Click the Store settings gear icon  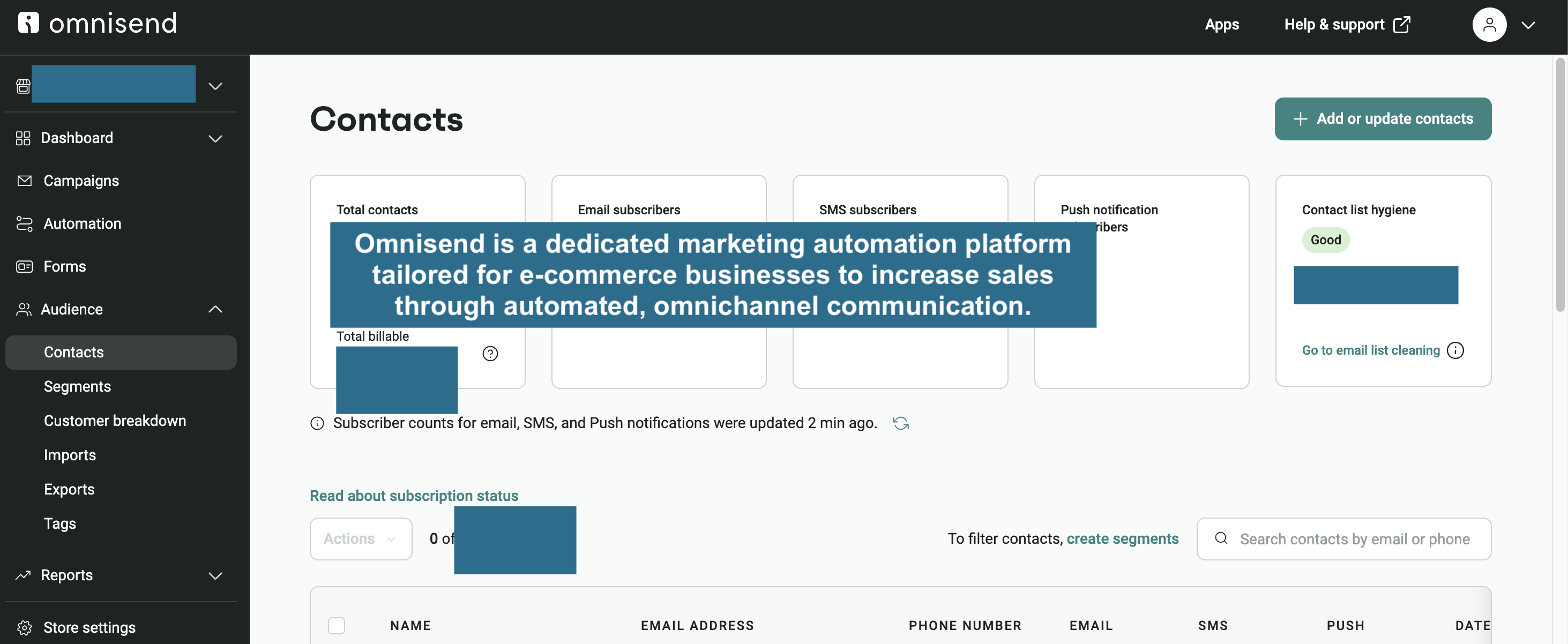pyautogui.click(x=24, y=627)
